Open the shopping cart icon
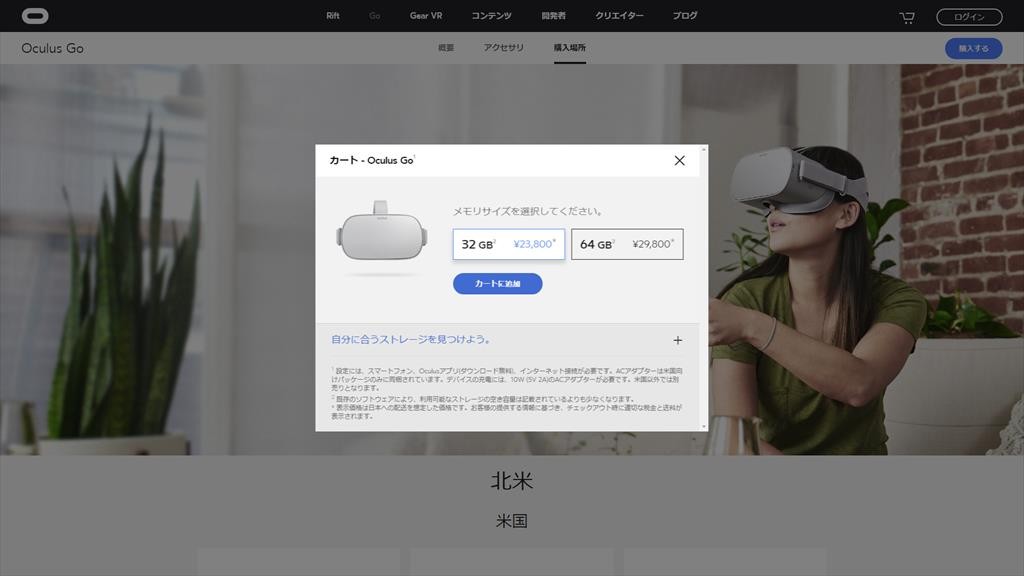 point(906,17)
